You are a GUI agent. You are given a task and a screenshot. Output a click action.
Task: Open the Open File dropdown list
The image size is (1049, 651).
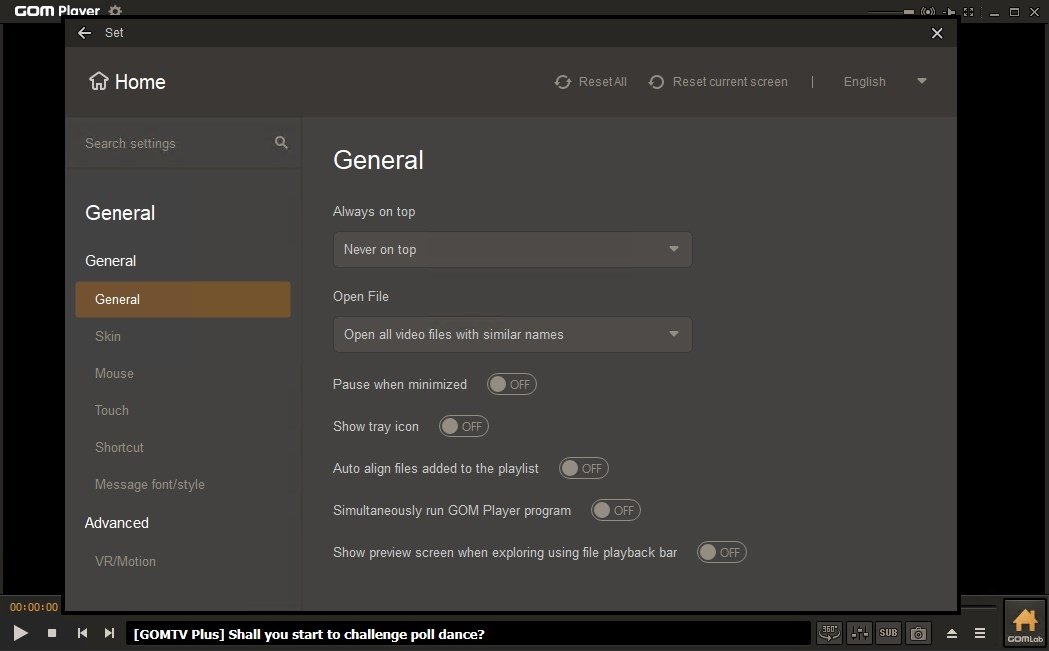tap(512, 334)
